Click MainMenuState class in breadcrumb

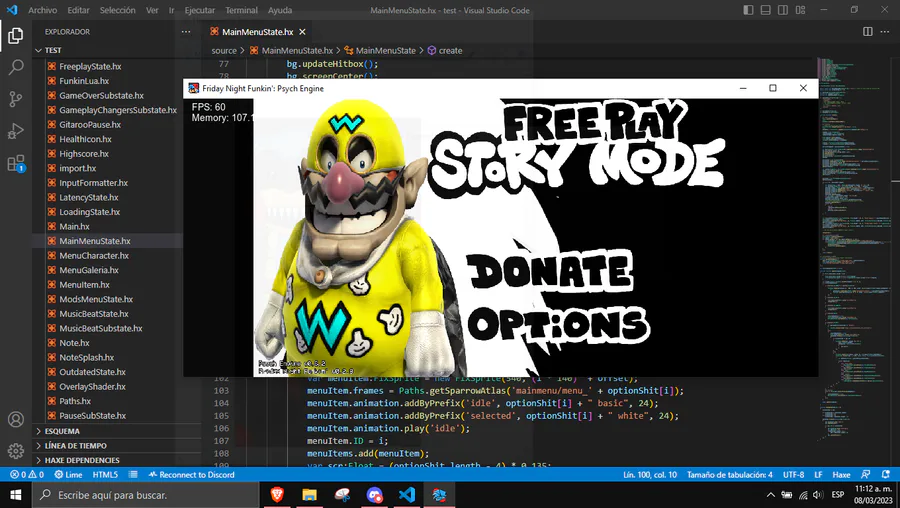(380, 51)
